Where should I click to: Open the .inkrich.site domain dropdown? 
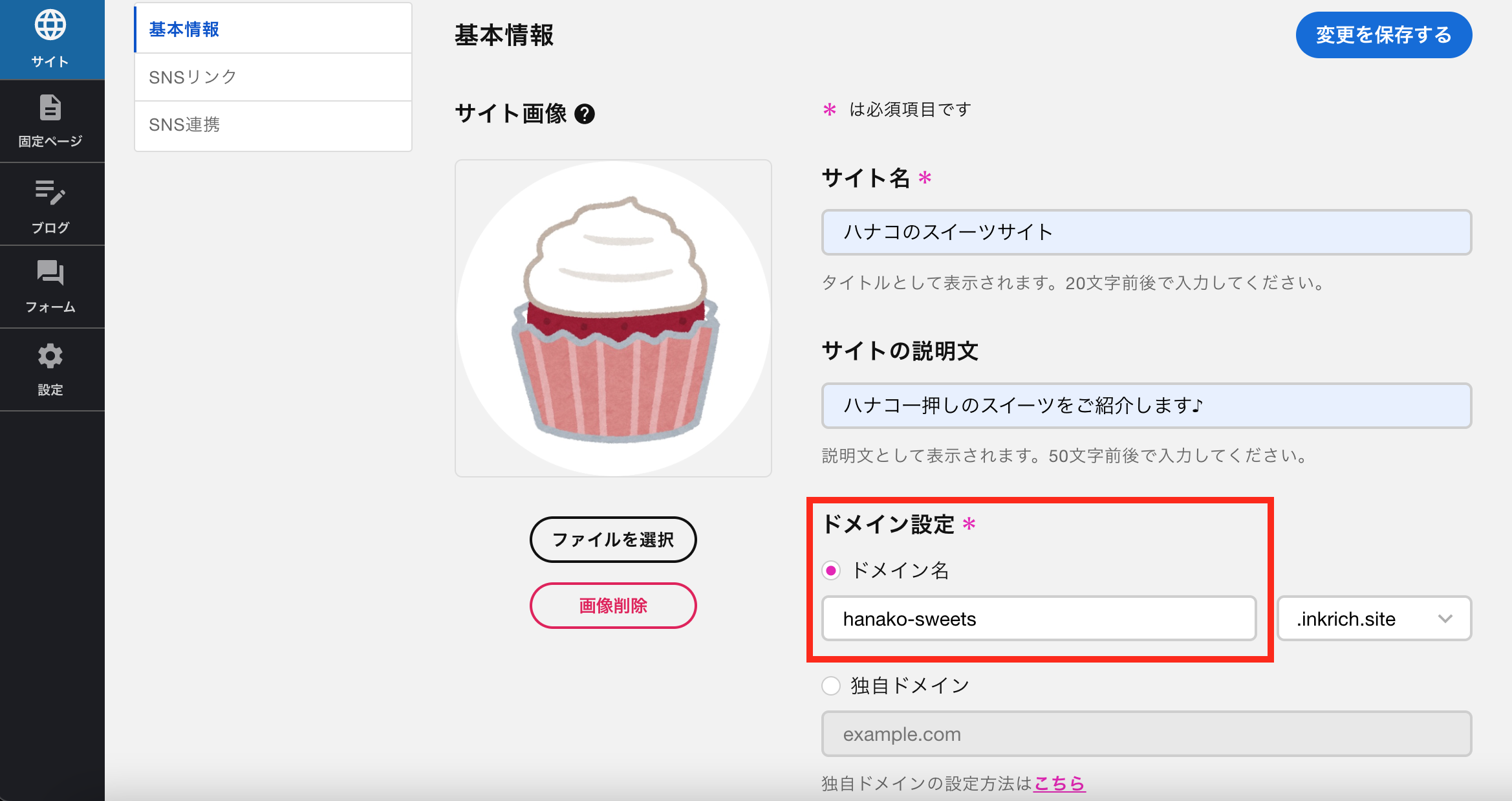point(1374,619)
